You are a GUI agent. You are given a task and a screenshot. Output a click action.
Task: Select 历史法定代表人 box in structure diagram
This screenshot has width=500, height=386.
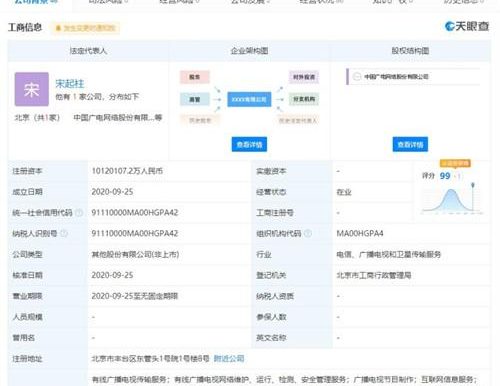coord(298,120)
